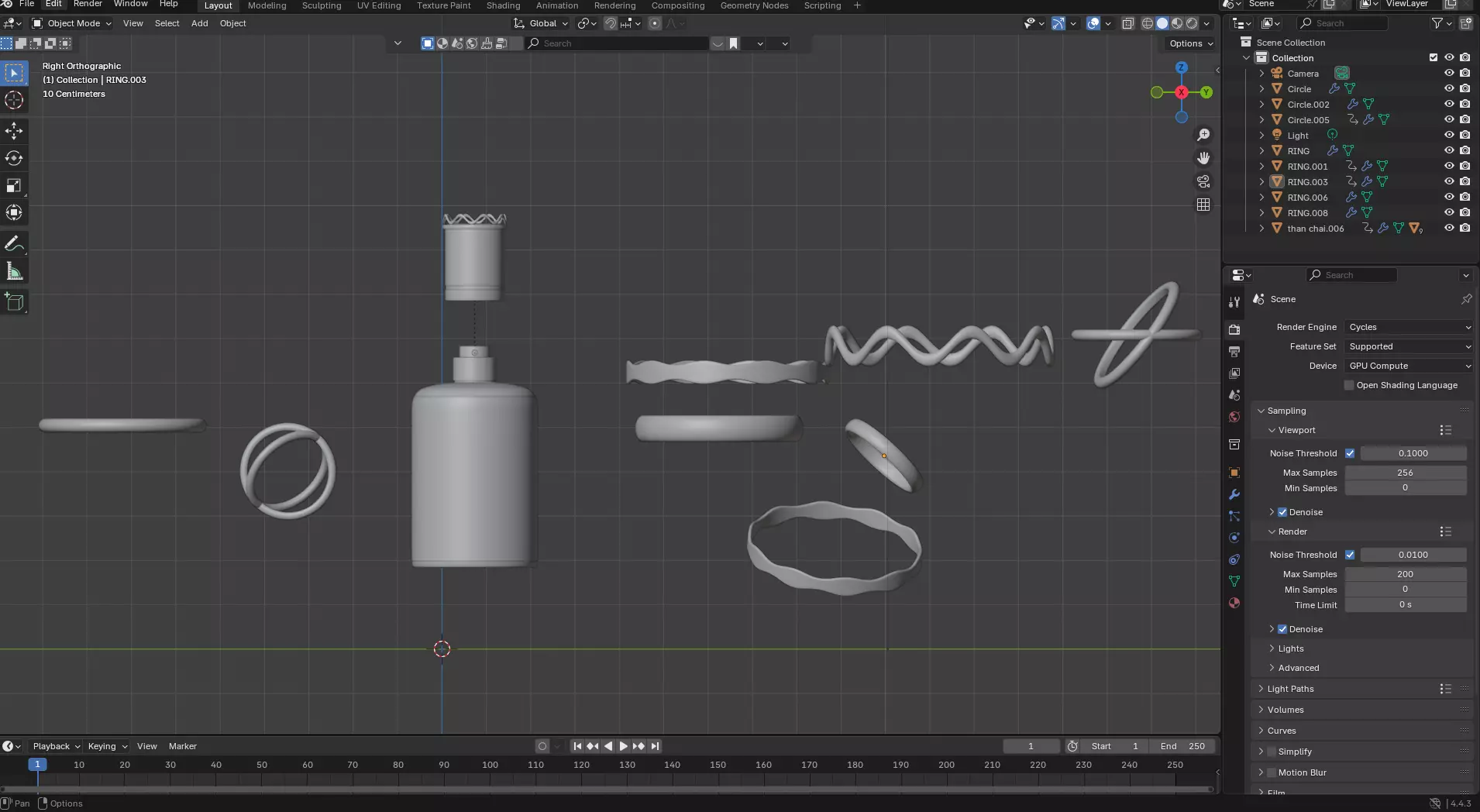Image resolution: width=1480 pixels, height=812 pixels.
Task: Open the Global transform orientation dropdown
Action: click(541, 23)
